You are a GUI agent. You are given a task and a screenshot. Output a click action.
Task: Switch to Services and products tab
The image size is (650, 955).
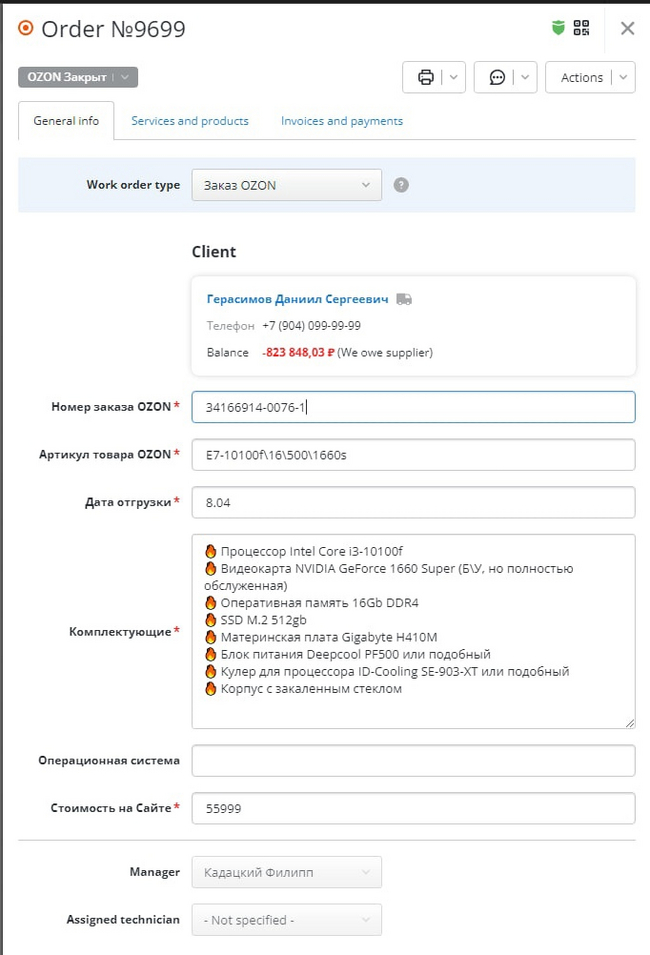point(190,121)
